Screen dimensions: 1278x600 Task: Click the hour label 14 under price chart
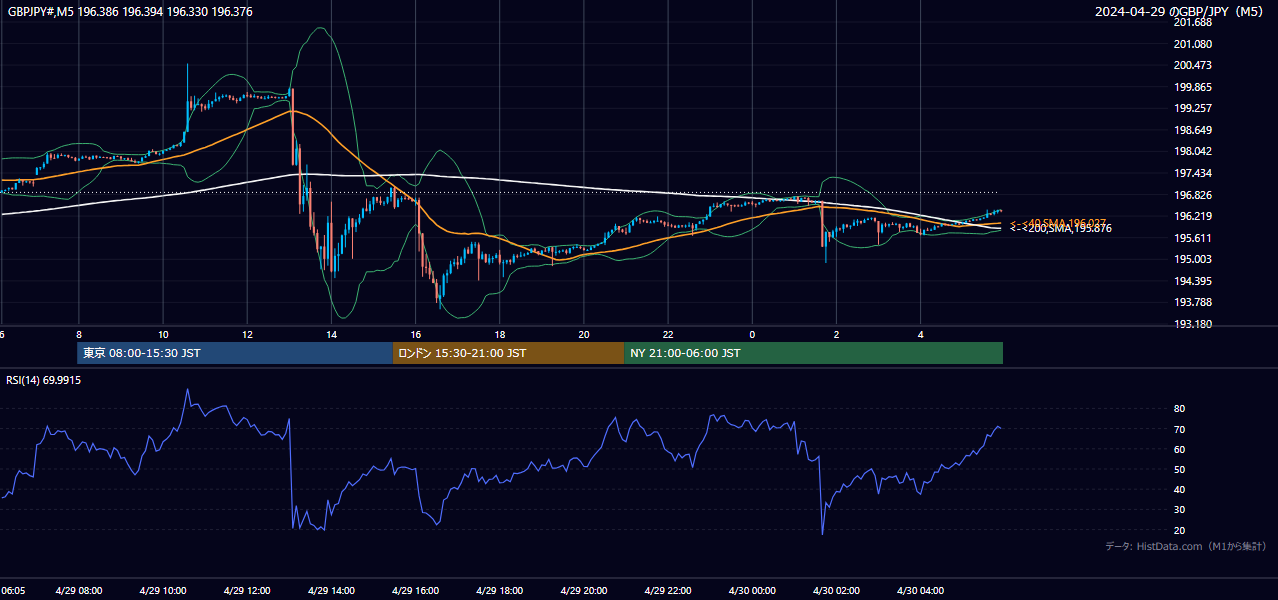pos(331,335)
